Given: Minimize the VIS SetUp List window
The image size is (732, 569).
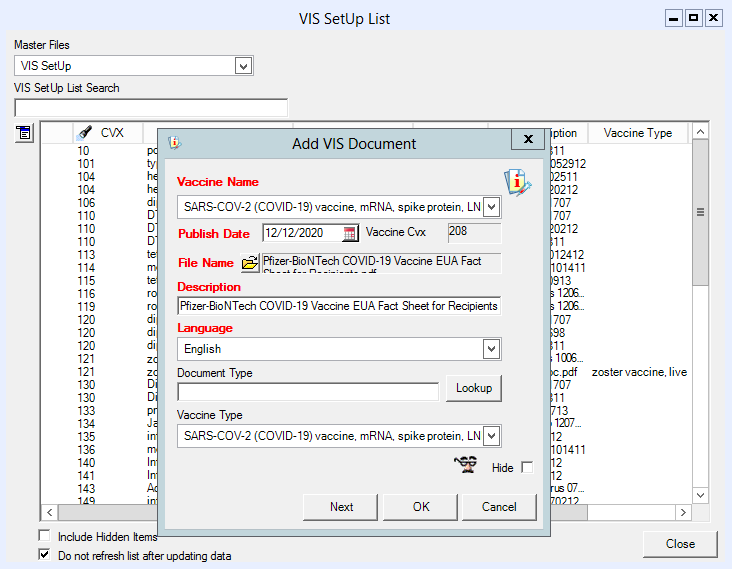Looking at the screenshot, I should click(674, 18).
